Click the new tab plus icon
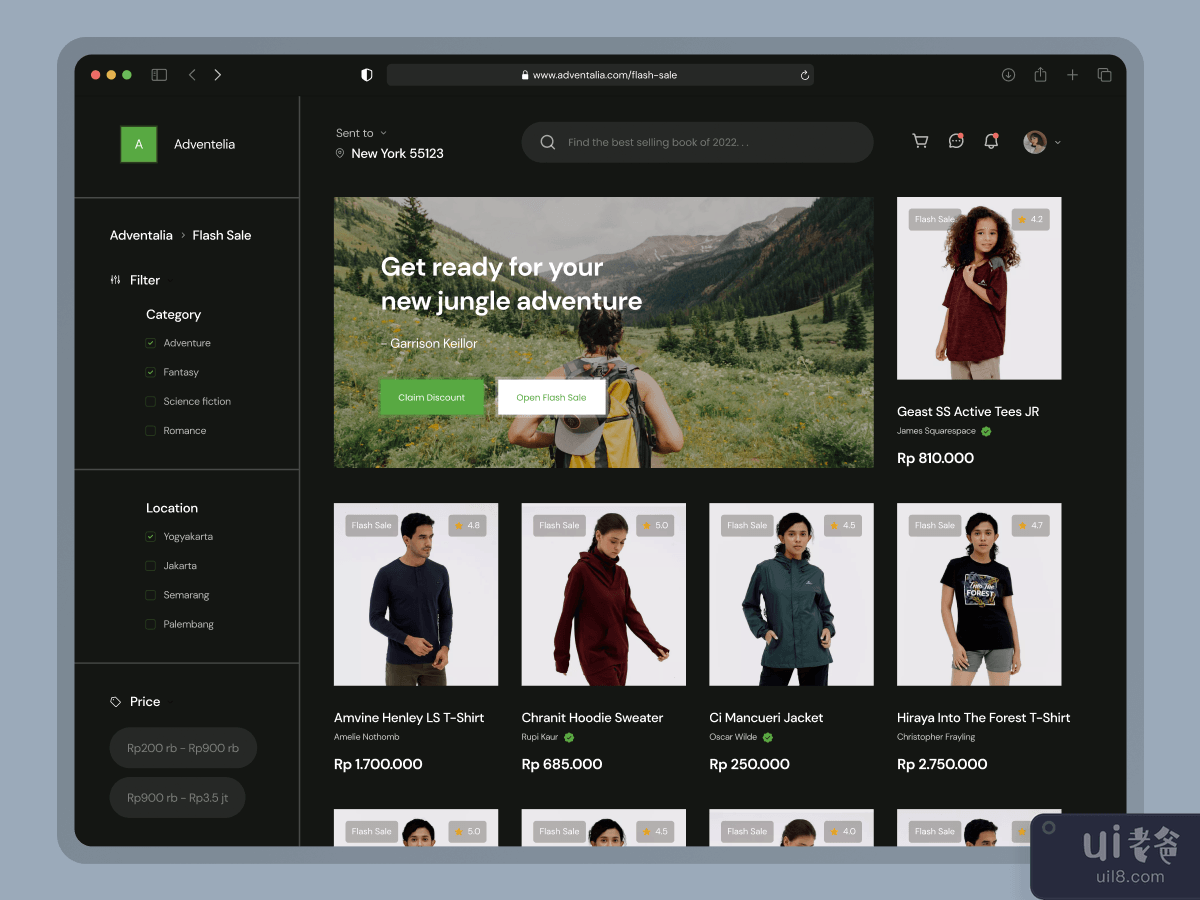This screenshot has height=900, width=1200. click(1072, 75)
